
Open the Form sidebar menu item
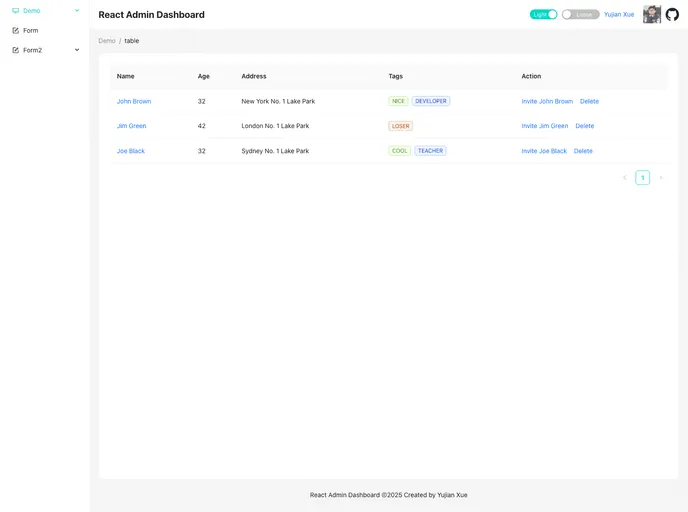[45, 30]
